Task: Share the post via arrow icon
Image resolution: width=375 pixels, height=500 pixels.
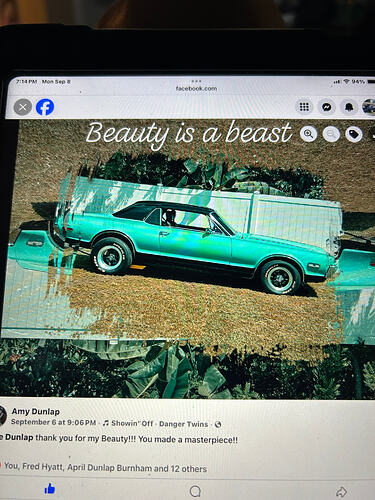Action: 341,492
